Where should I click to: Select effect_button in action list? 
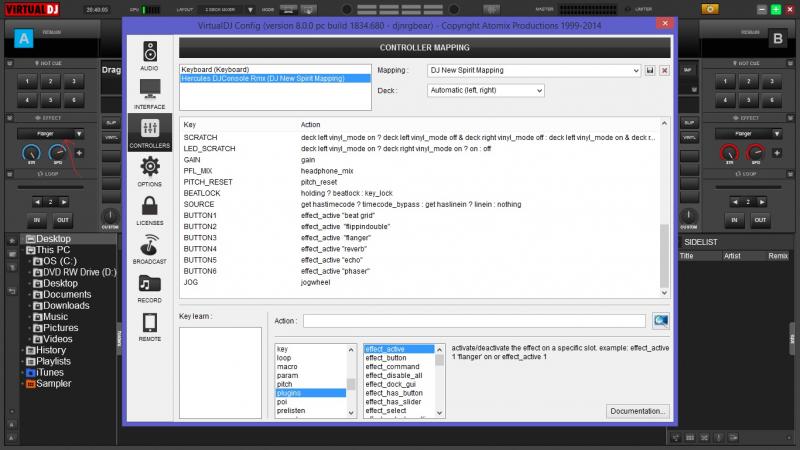point(399,358)
